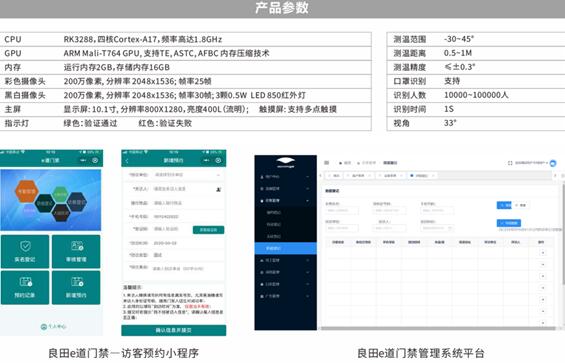Tap the mini-program circle close icon on home

(x=95, y=160)
